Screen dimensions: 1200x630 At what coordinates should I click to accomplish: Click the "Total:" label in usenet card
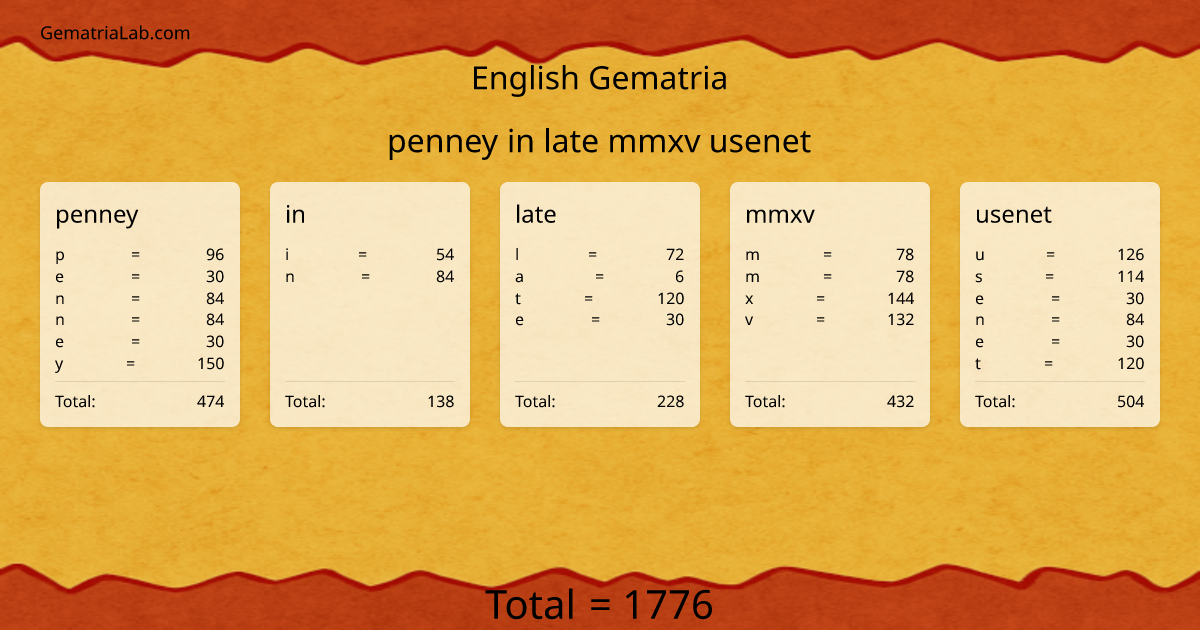pos(995,402)
